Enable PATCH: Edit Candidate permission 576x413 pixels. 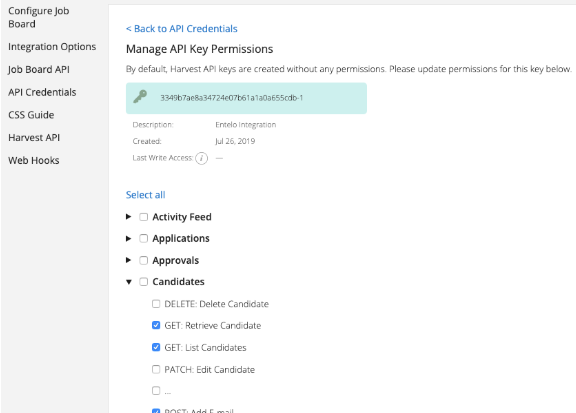pos(156,369)
